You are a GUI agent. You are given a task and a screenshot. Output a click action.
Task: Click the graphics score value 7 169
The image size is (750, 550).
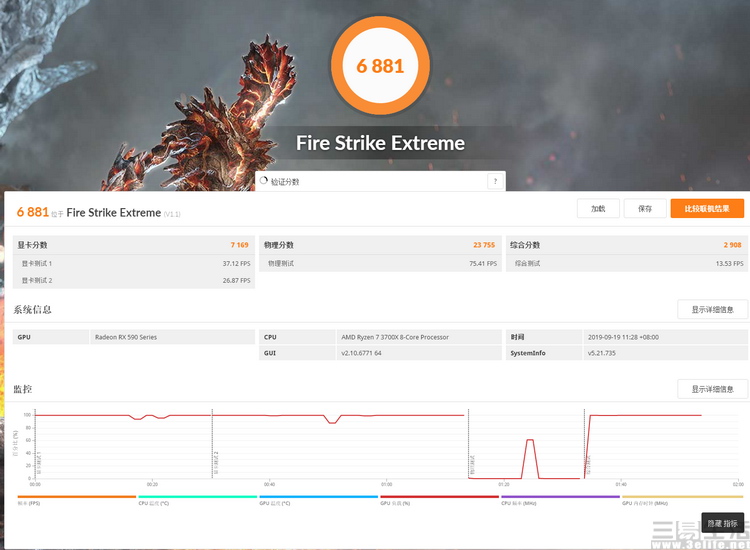pyautogui.click(x=239, y=245)
